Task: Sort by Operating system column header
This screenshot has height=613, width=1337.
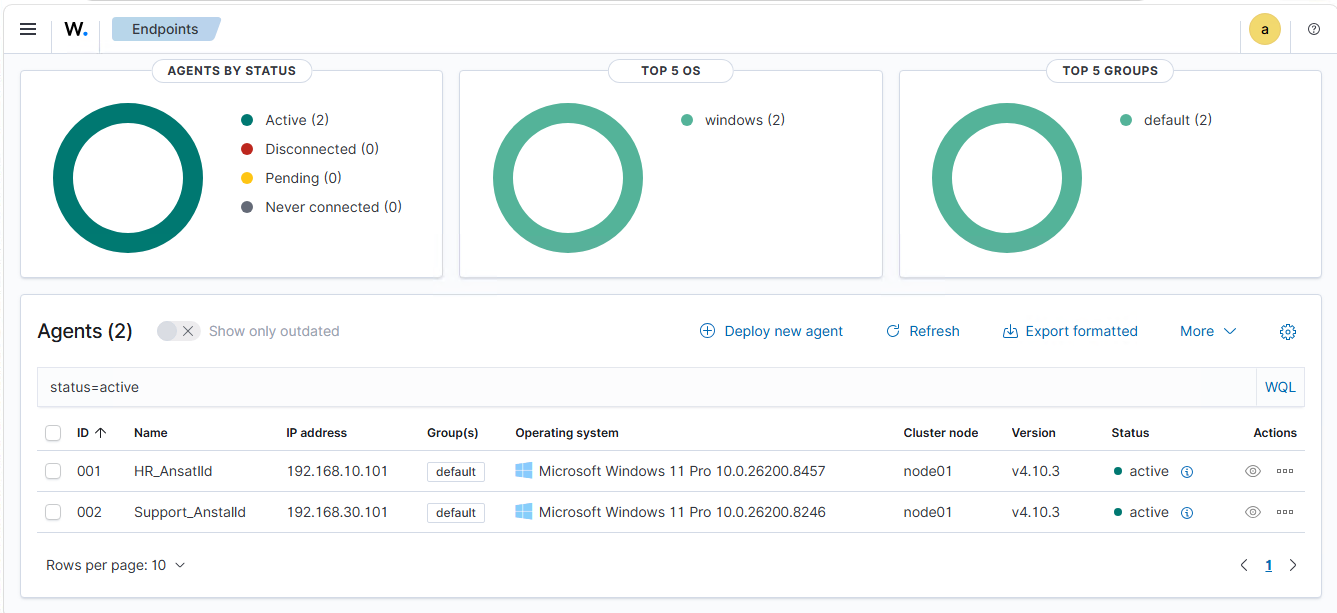Action: pyautogui.click(x=567, y=433)
